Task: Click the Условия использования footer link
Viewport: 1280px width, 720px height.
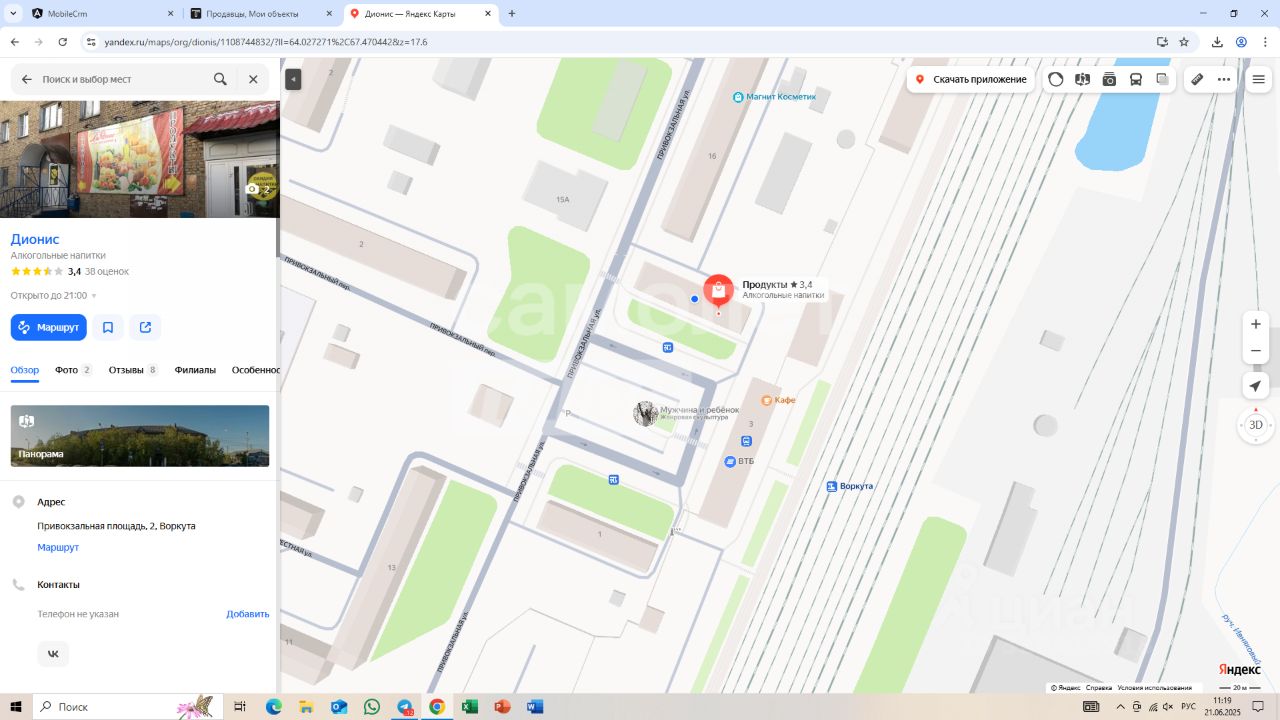Action: tap(1155, 688)
